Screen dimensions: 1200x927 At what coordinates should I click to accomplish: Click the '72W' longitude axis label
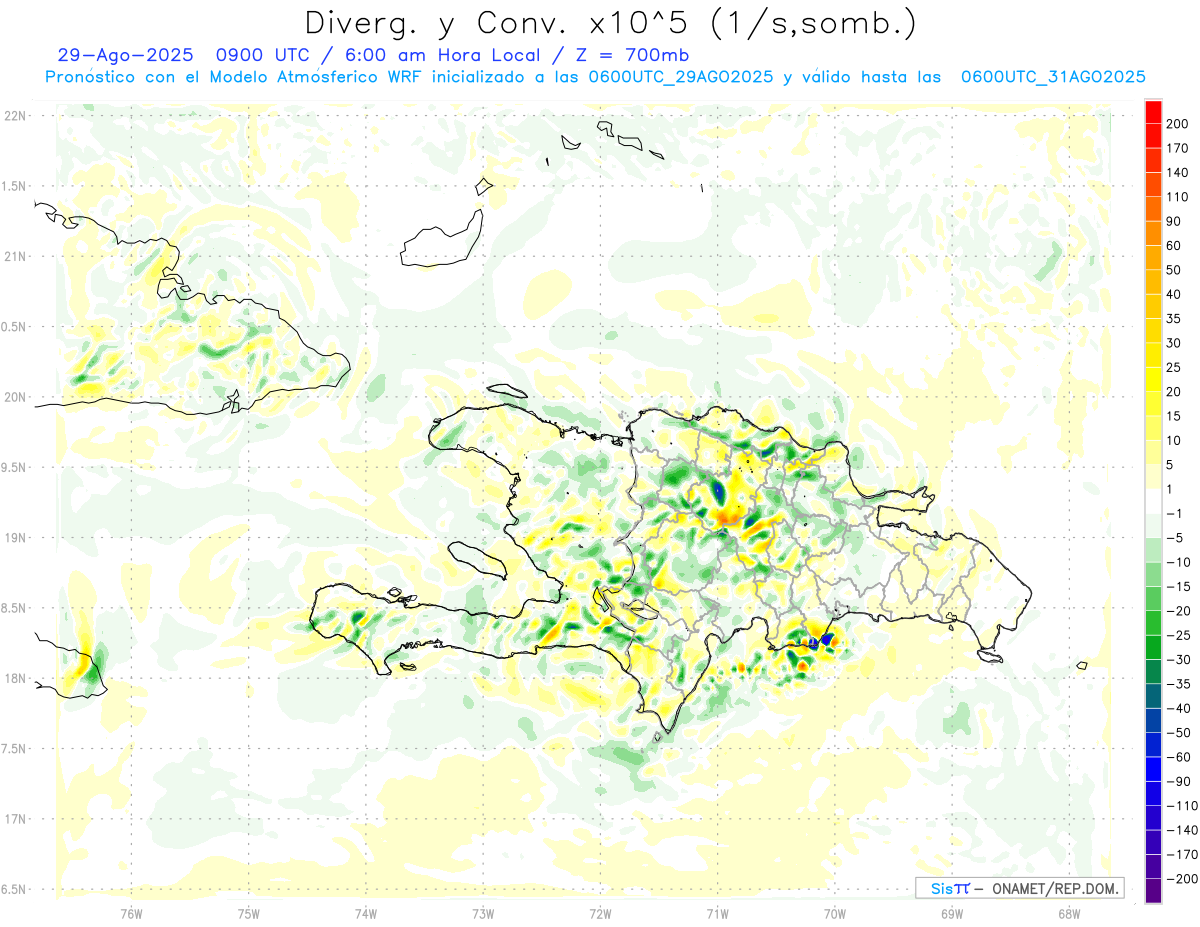tap(600, 913)
